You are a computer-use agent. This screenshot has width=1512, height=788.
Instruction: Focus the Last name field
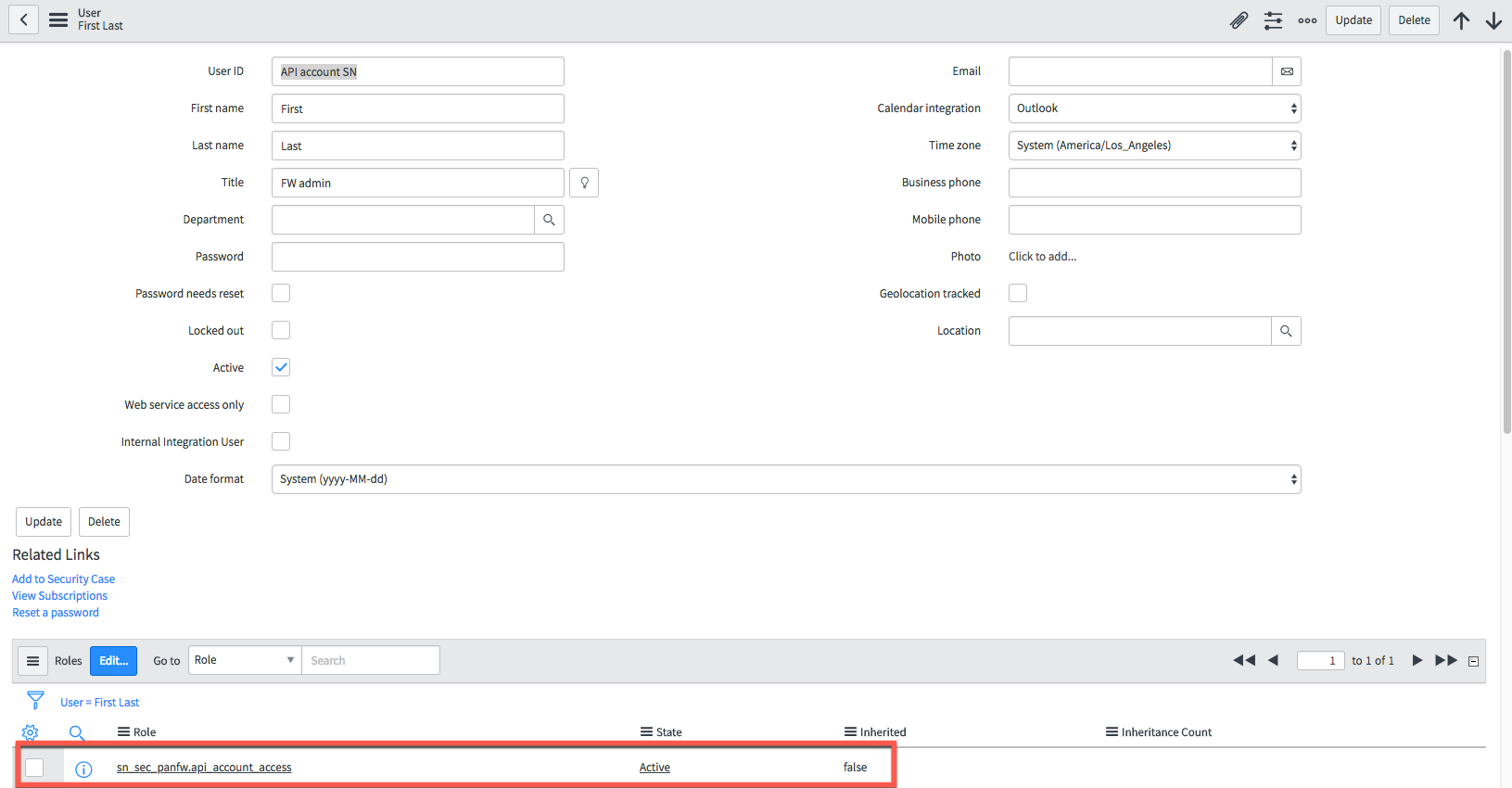[x=418, y=146]
